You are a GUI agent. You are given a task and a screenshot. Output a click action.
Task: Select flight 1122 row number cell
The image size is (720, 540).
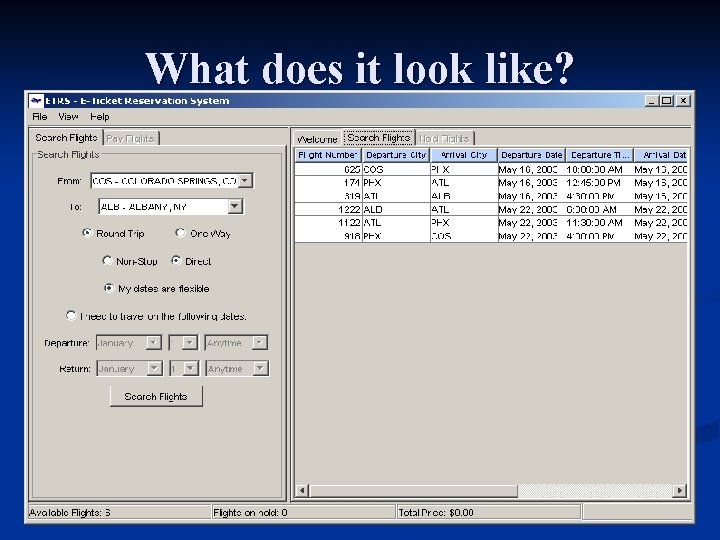click(x=328, y=223)
